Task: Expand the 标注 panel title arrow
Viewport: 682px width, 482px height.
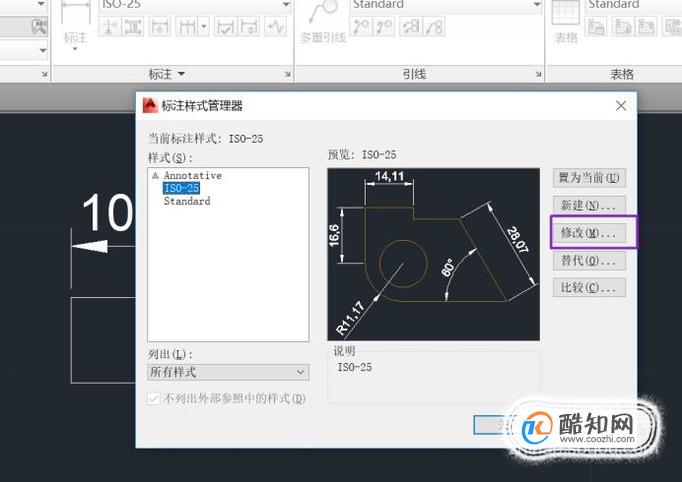Action: 181,74
